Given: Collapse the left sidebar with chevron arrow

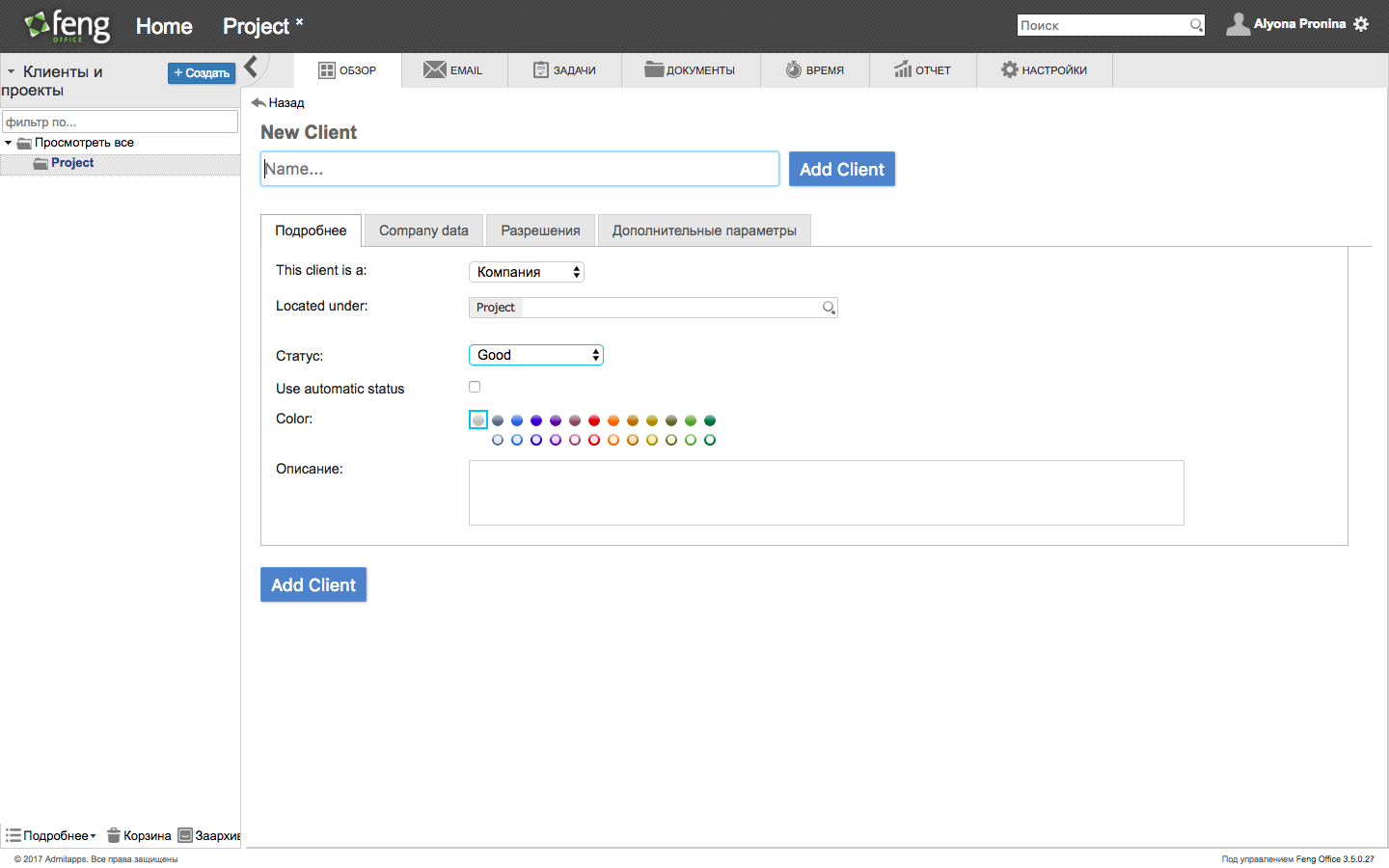Looking at the screenshot, I should click(x=251, y=67).
